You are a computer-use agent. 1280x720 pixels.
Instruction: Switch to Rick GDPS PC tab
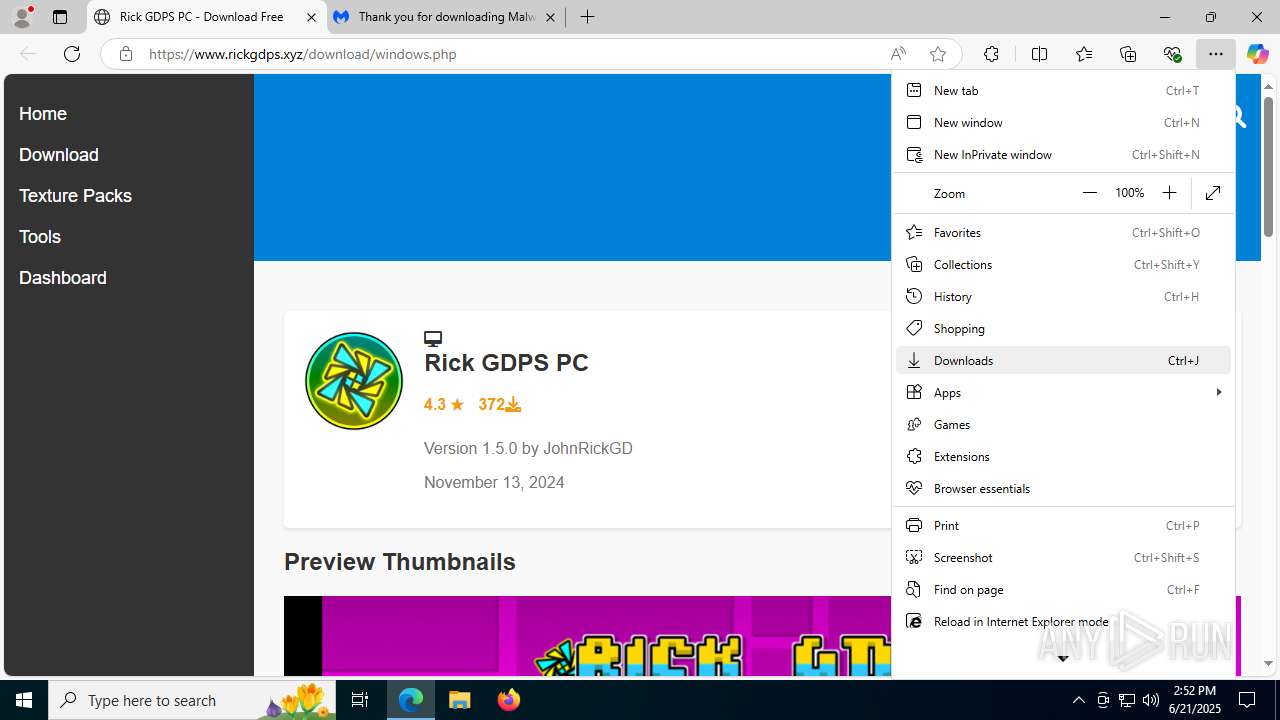pos(206,17)
